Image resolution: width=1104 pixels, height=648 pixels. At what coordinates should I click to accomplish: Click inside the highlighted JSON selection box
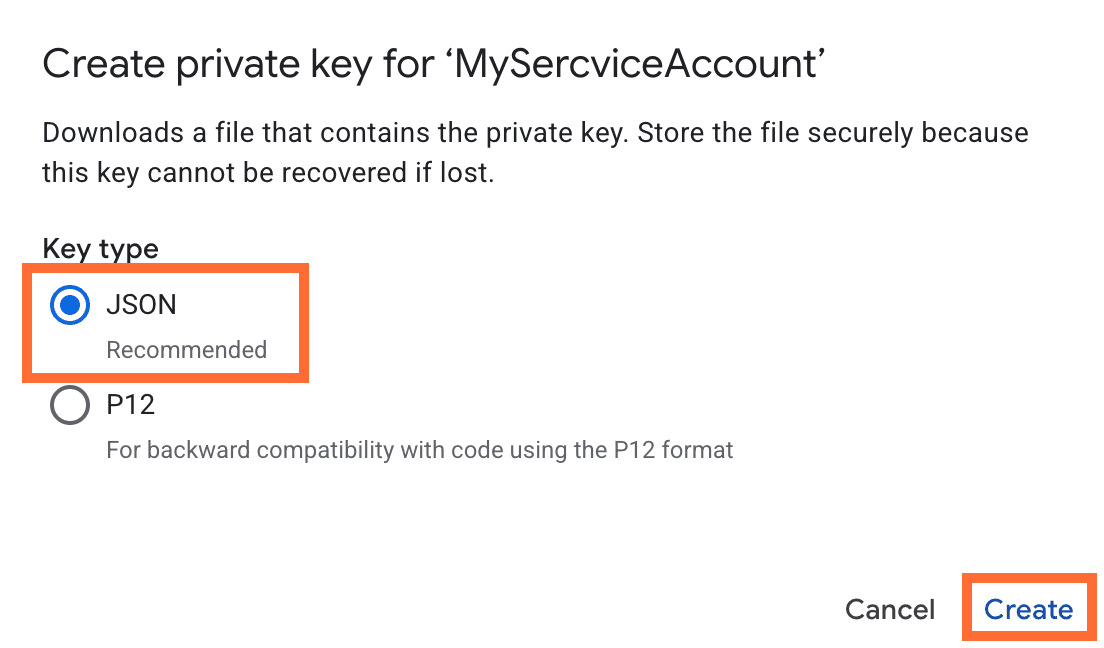click(x=165, y=322)
